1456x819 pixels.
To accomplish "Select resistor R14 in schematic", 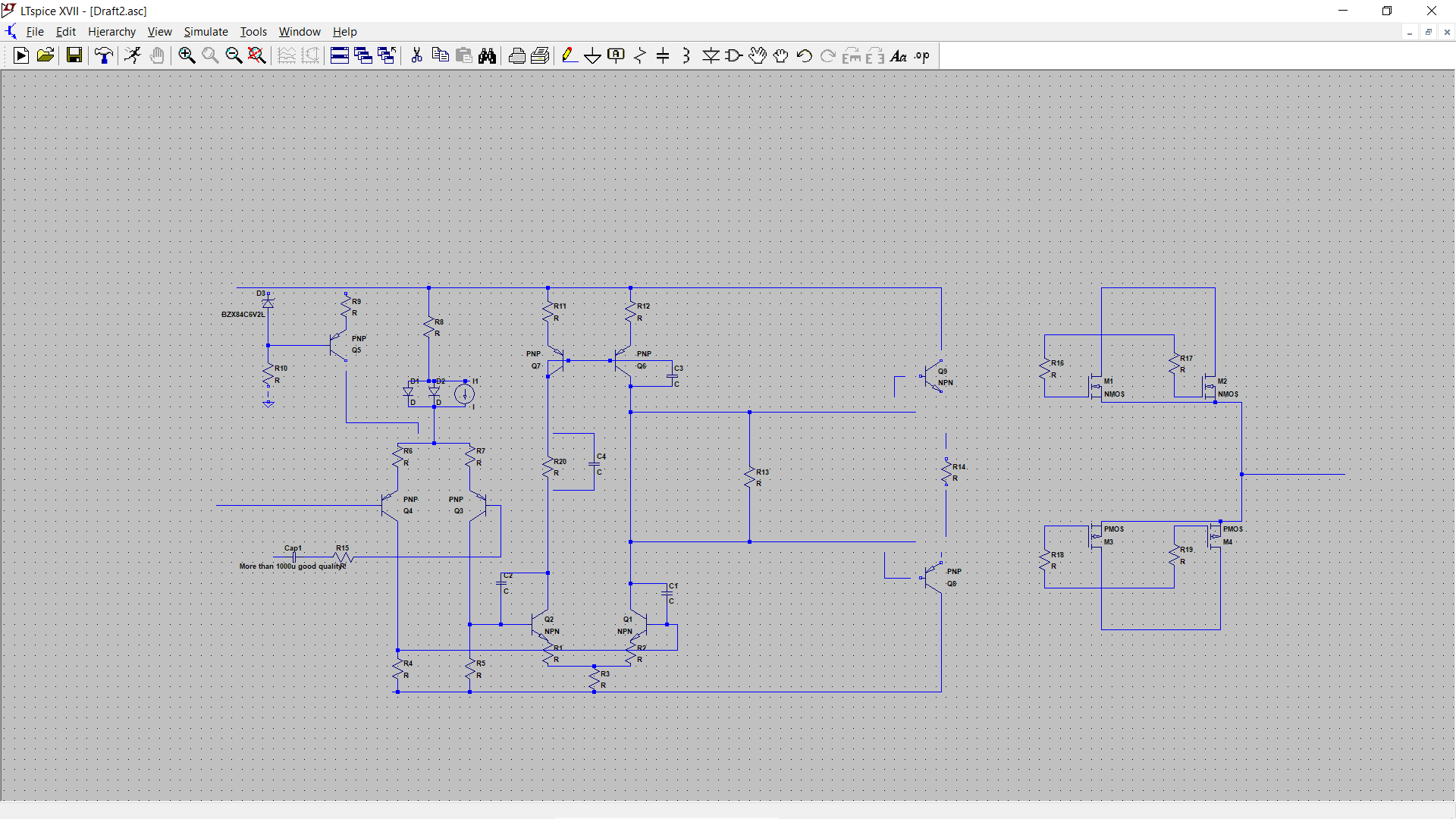I will point(948,472).
